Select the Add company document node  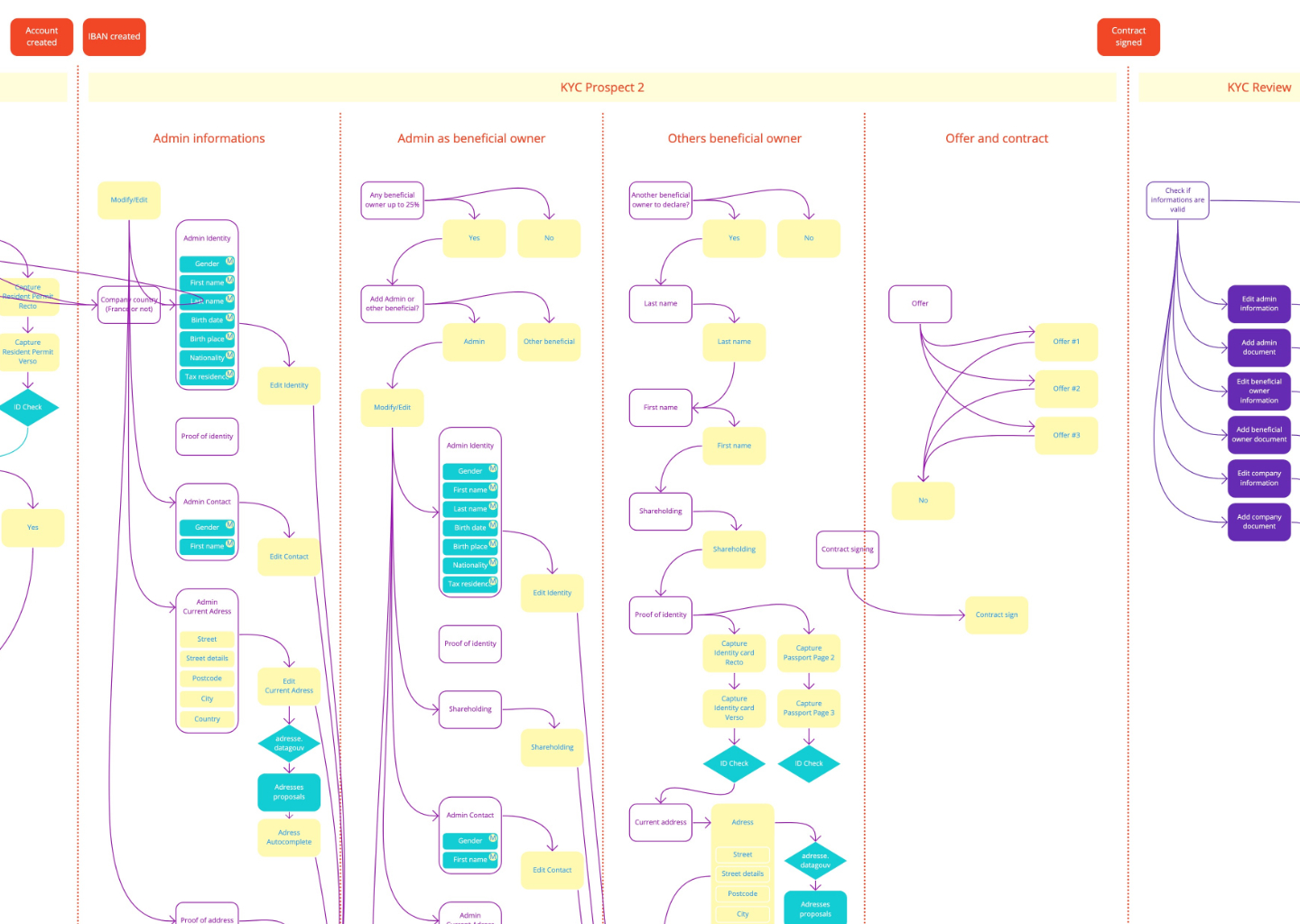tap(1258, 522)
